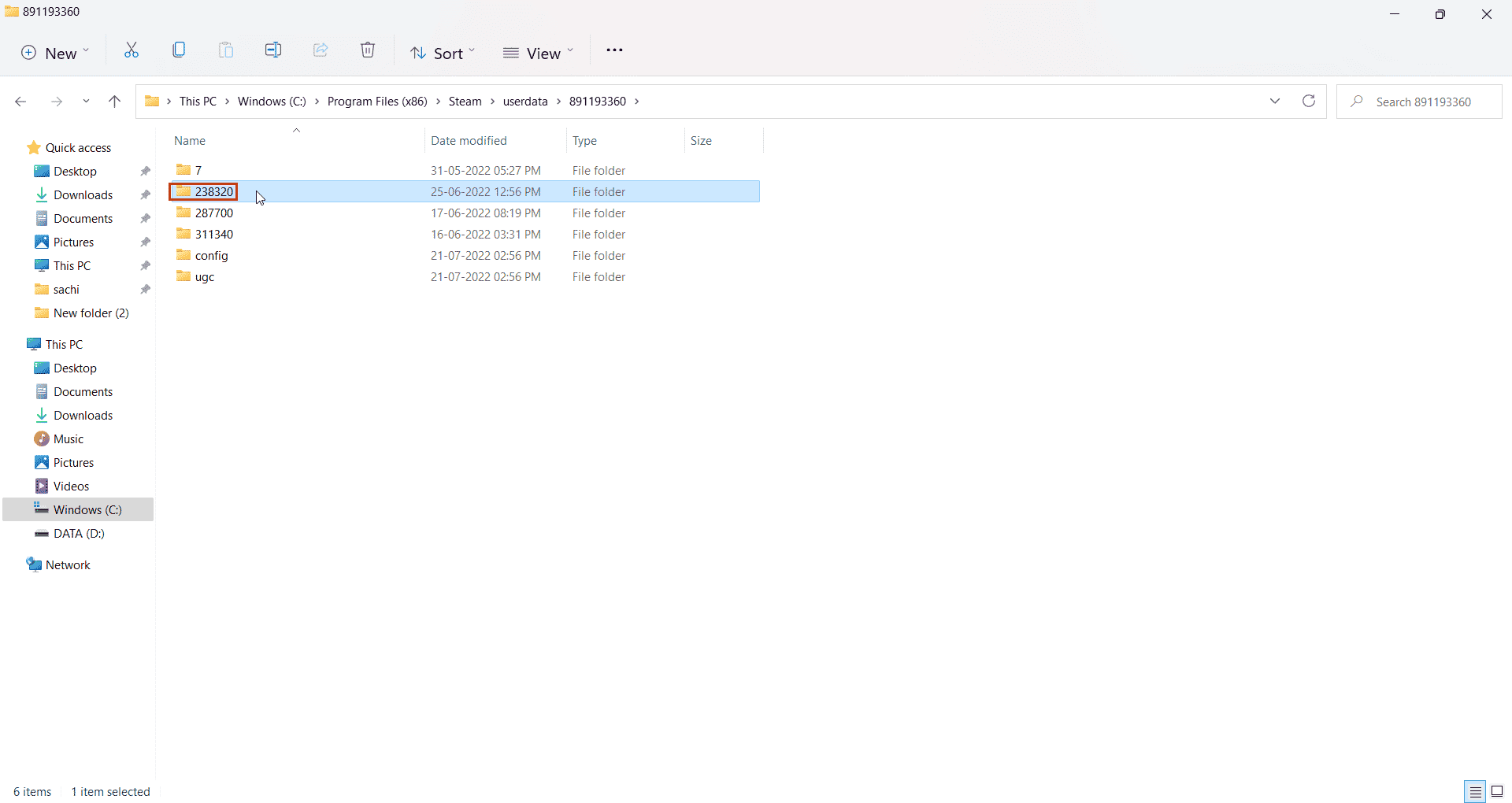Select the config folder icon
The width and height of the screenshot is (1512, 803).
pyautogui.click(x=183, y=255)
